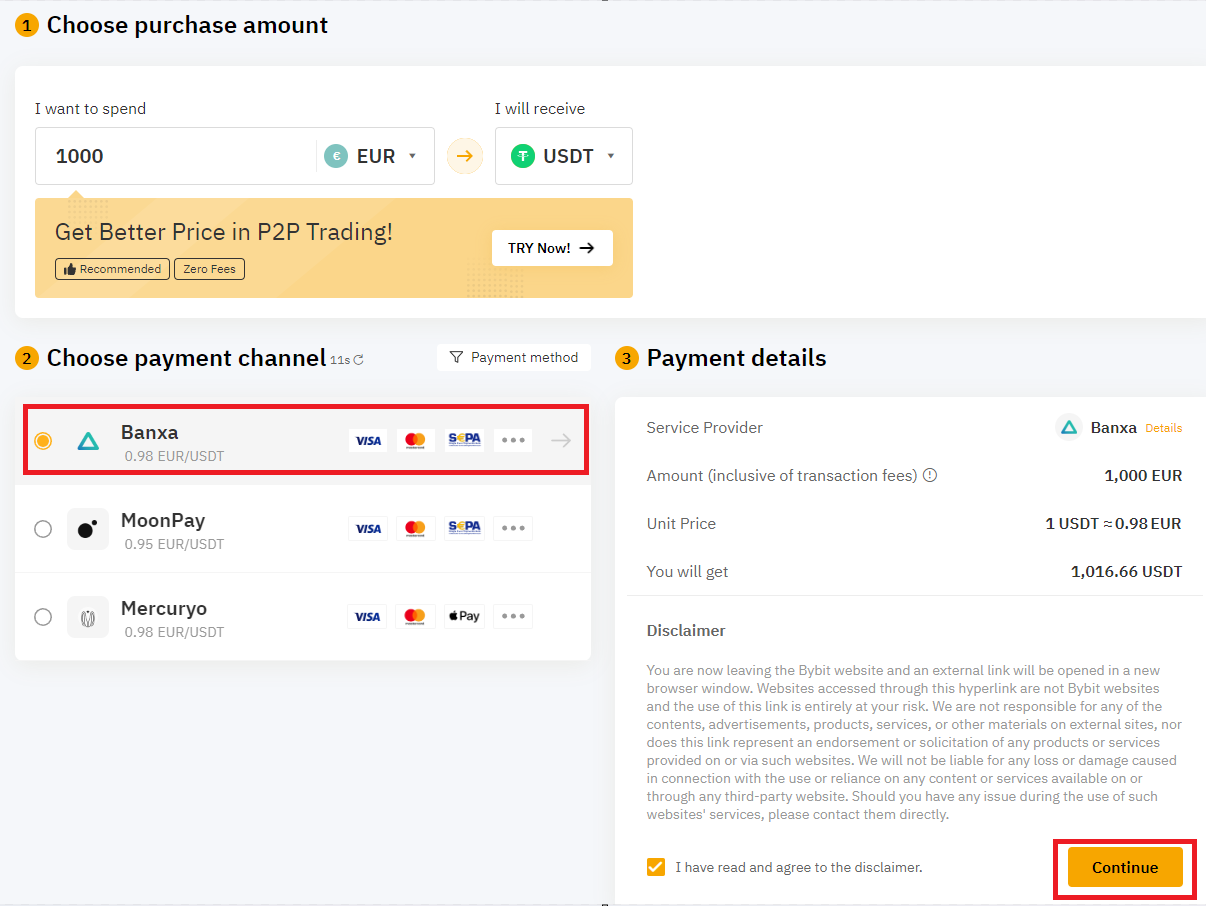Click the SEPA icon in Banxa row
The height and width of the screenshot is (906, 1206).
(x=464, y=440)
